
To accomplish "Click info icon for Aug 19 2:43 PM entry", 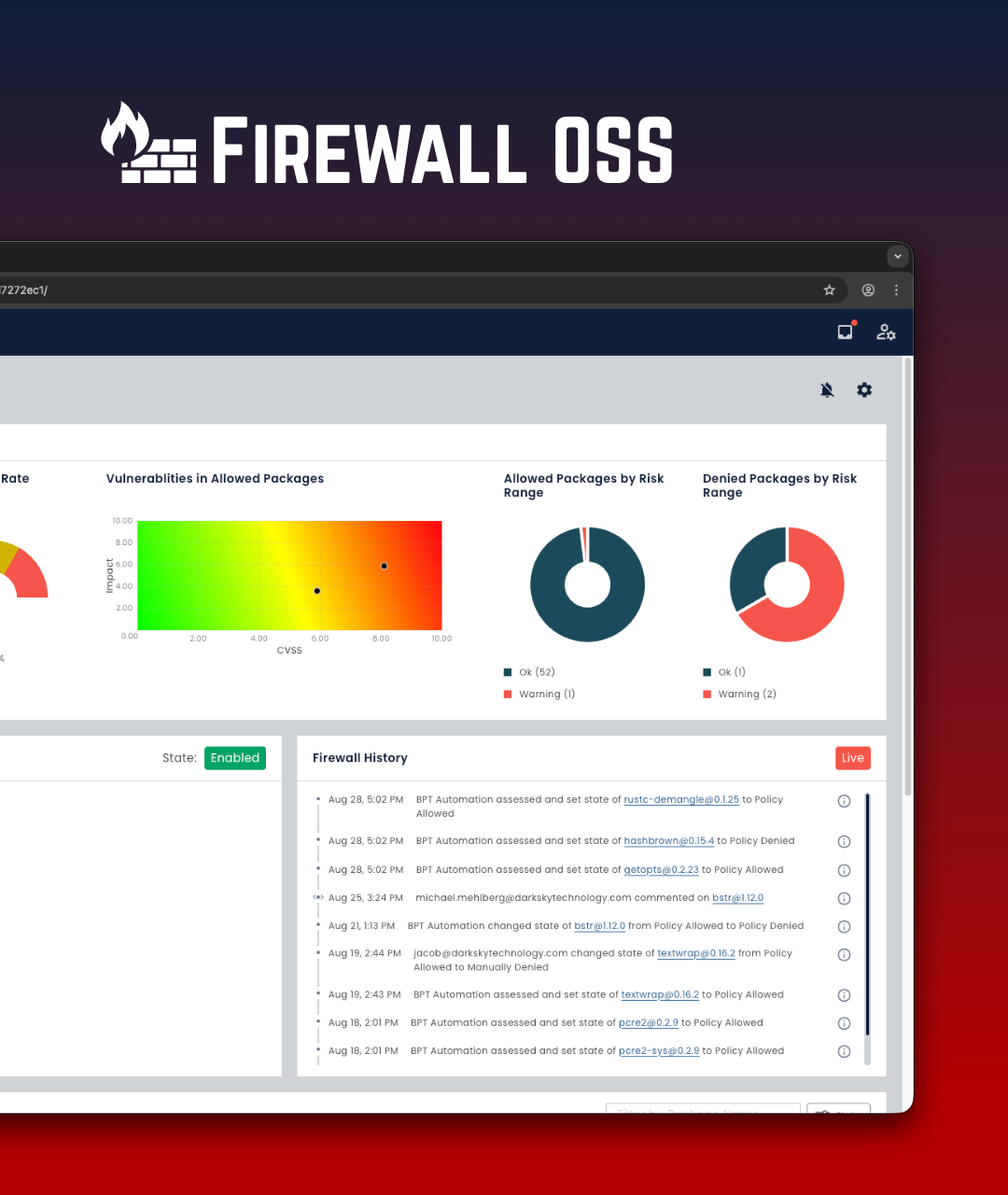I will pos(844,995).
